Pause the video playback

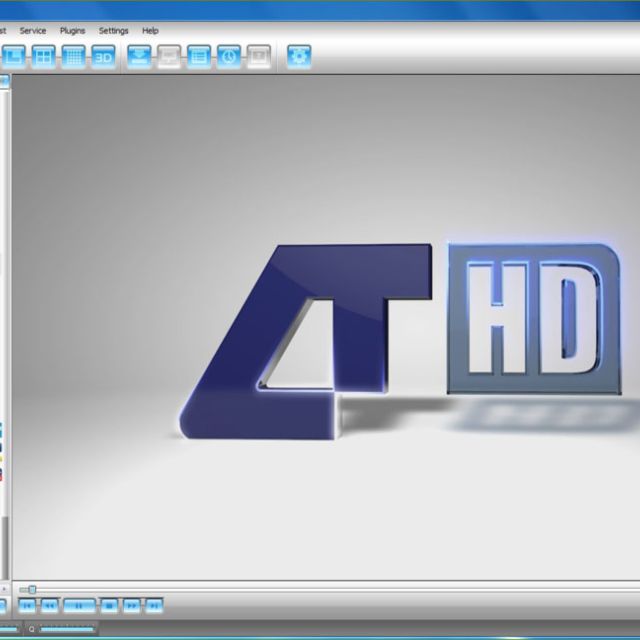point(80,606)
